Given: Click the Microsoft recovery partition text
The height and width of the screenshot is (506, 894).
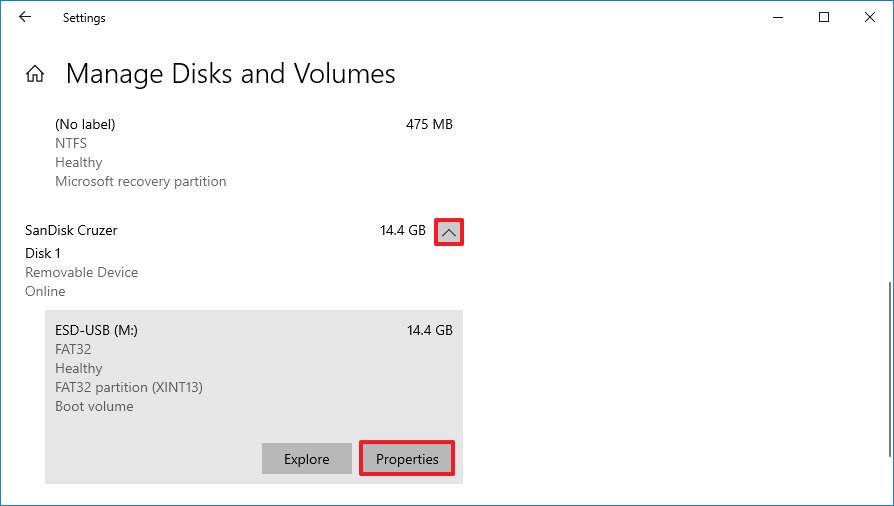Looking at the screenshot, I should (140, 182).
